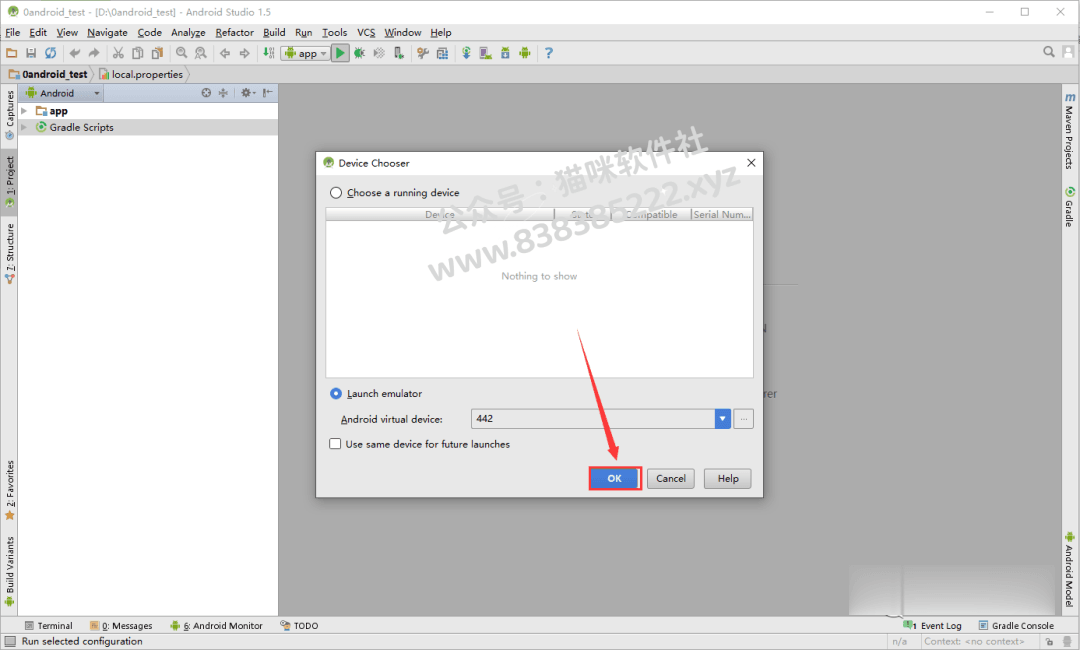
Task: Click the Cut scissors icon
Action: point(118,53)
